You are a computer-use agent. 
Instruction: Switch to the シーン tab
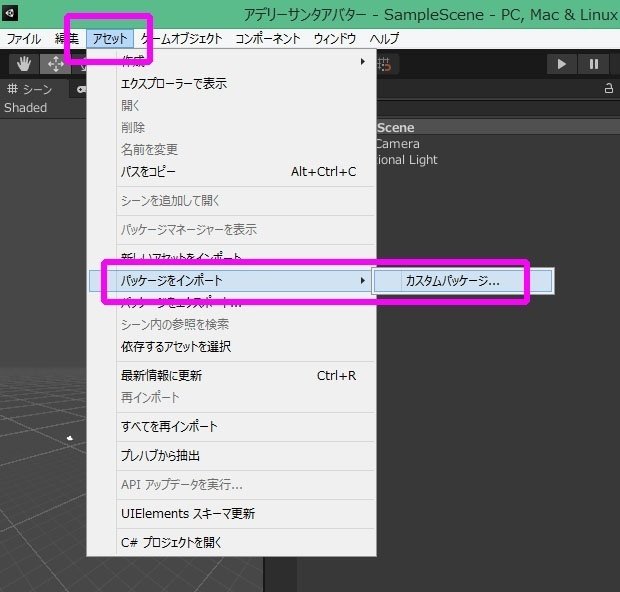tap(30, 89)
